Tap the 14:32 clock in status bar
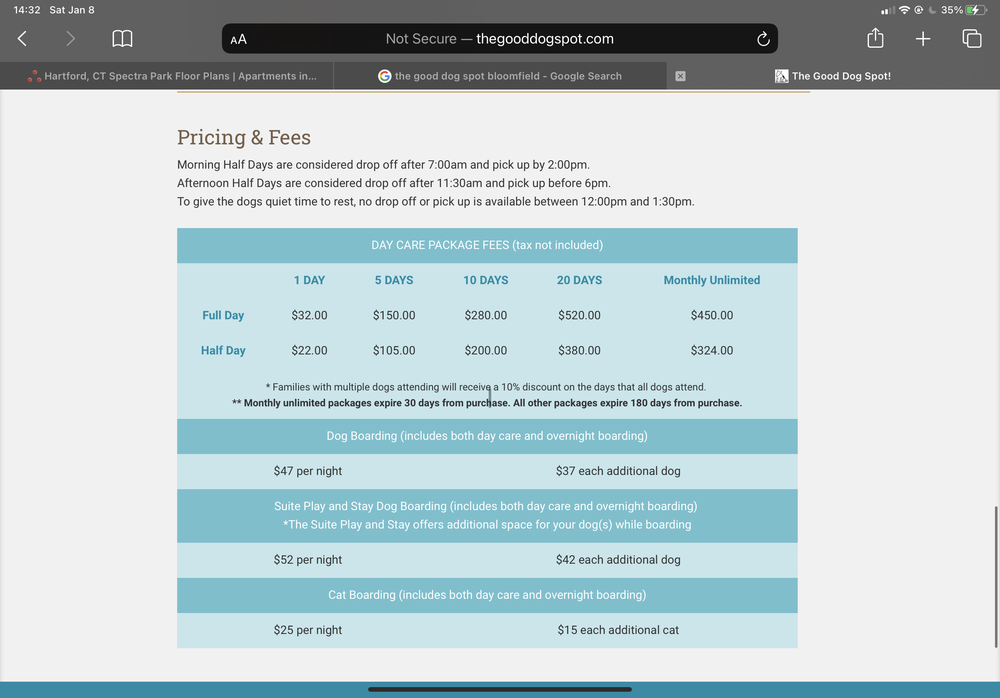 pos(26,10)
